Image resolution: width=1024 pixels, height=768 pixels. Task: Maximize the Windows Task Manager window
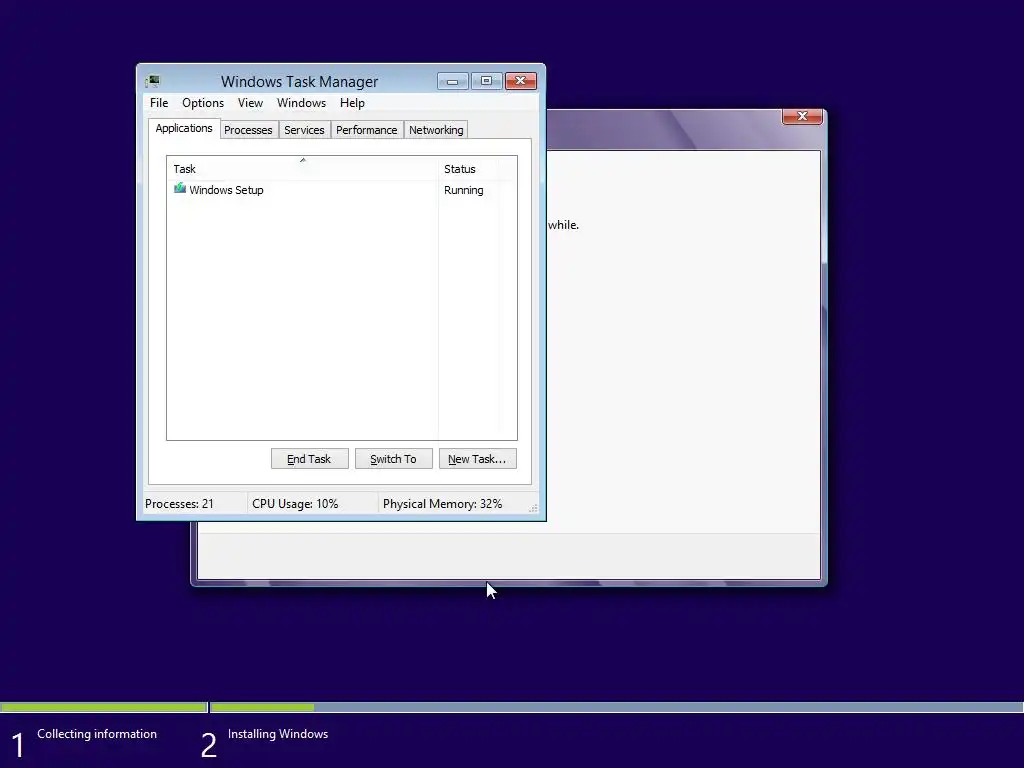[487, 81]
